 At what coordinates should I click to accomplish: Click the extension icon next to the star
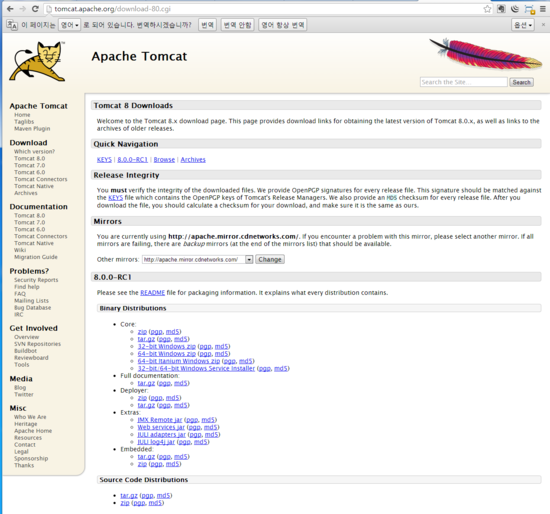tap(501, 9)
